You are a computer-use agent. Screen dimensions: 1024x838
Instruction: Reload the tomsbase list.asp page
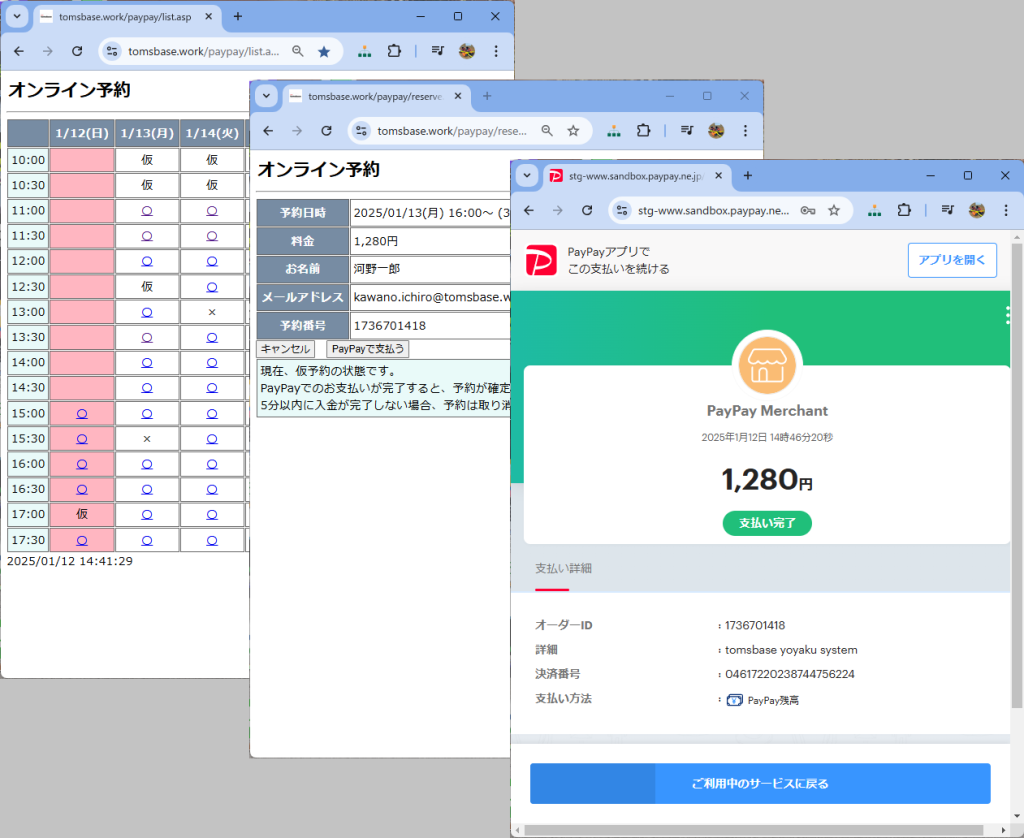pos(77,51)
